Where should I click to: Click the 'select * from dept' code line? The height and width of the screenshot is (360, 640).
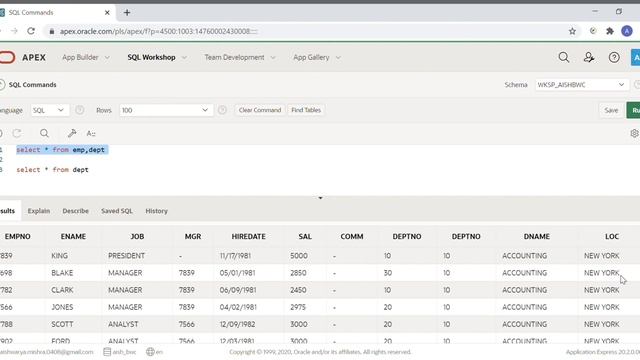tap(52, 169)
